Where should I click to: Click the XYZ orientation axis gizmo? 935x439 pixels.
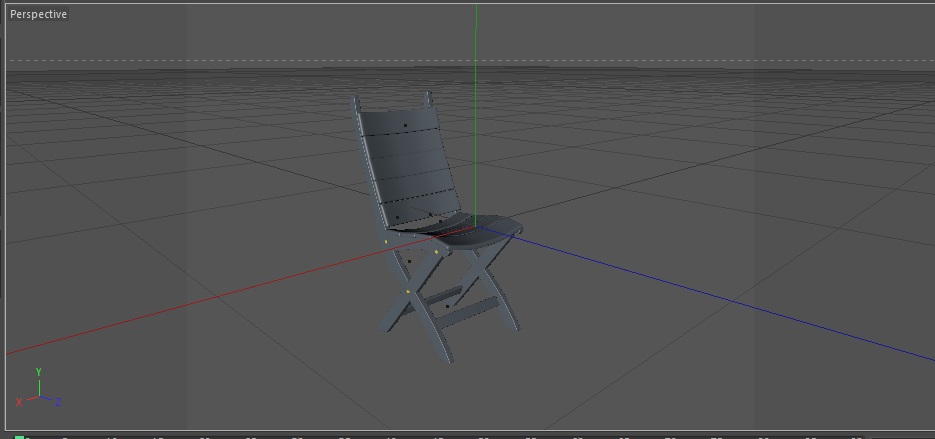38,388
